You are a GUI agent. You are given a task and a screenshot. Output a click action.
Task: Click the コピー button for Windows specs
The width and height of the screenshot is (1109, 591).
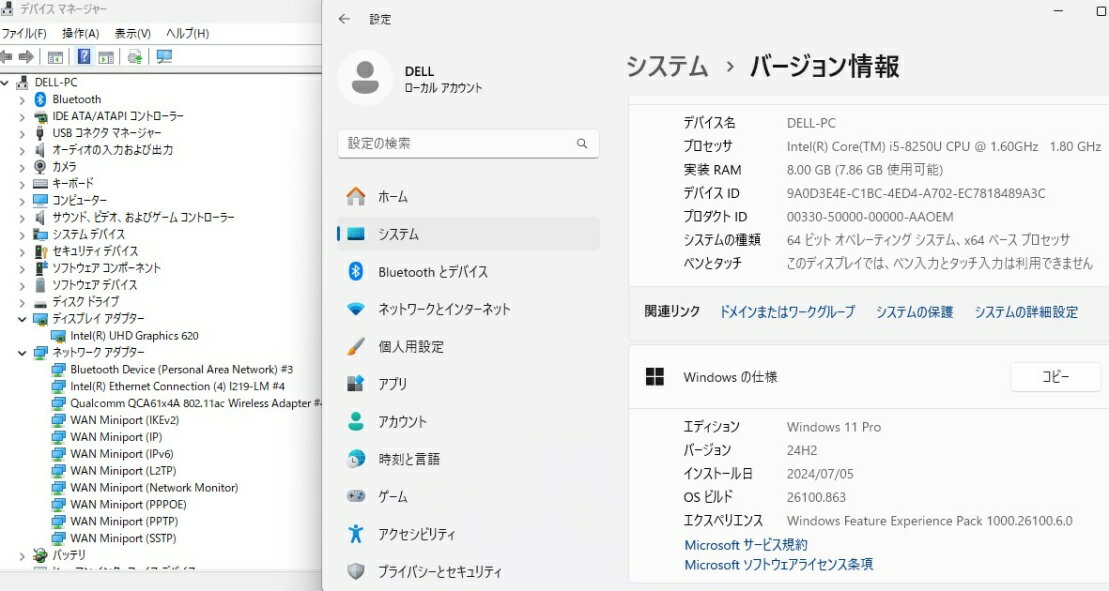point(1055,377)
